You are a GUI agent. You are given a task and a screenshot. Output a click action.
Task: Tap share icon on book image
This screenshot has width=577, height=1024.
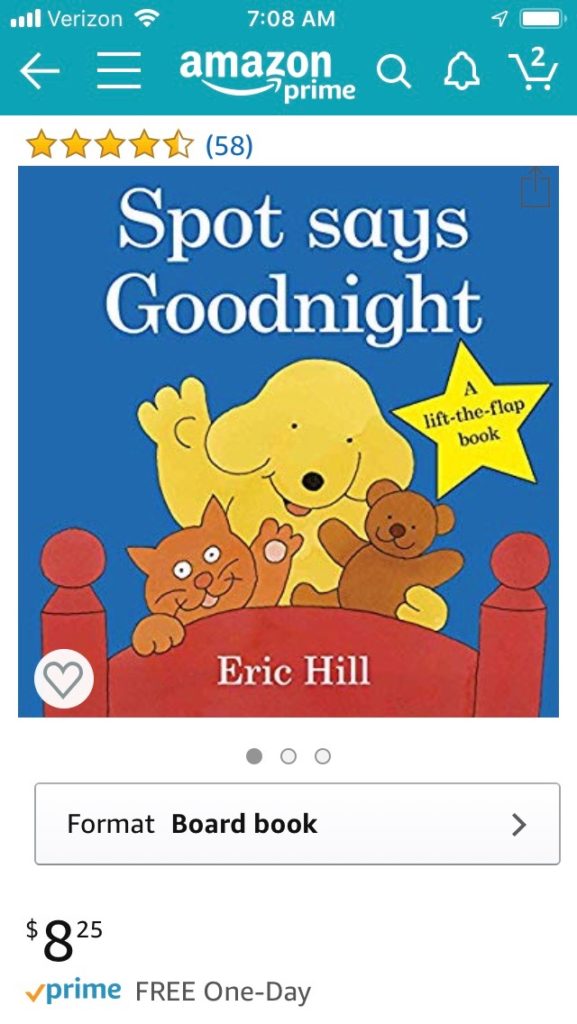(536, 187)
